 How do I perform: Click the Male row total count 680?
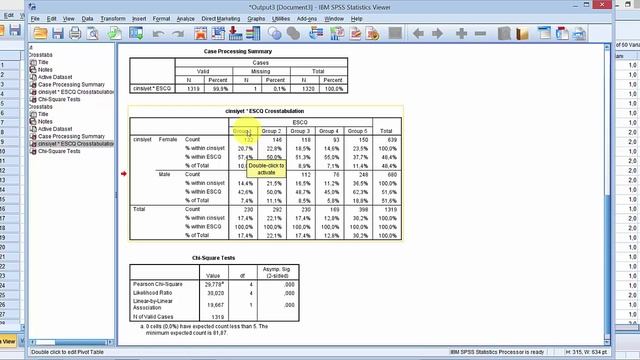[392, 174]
